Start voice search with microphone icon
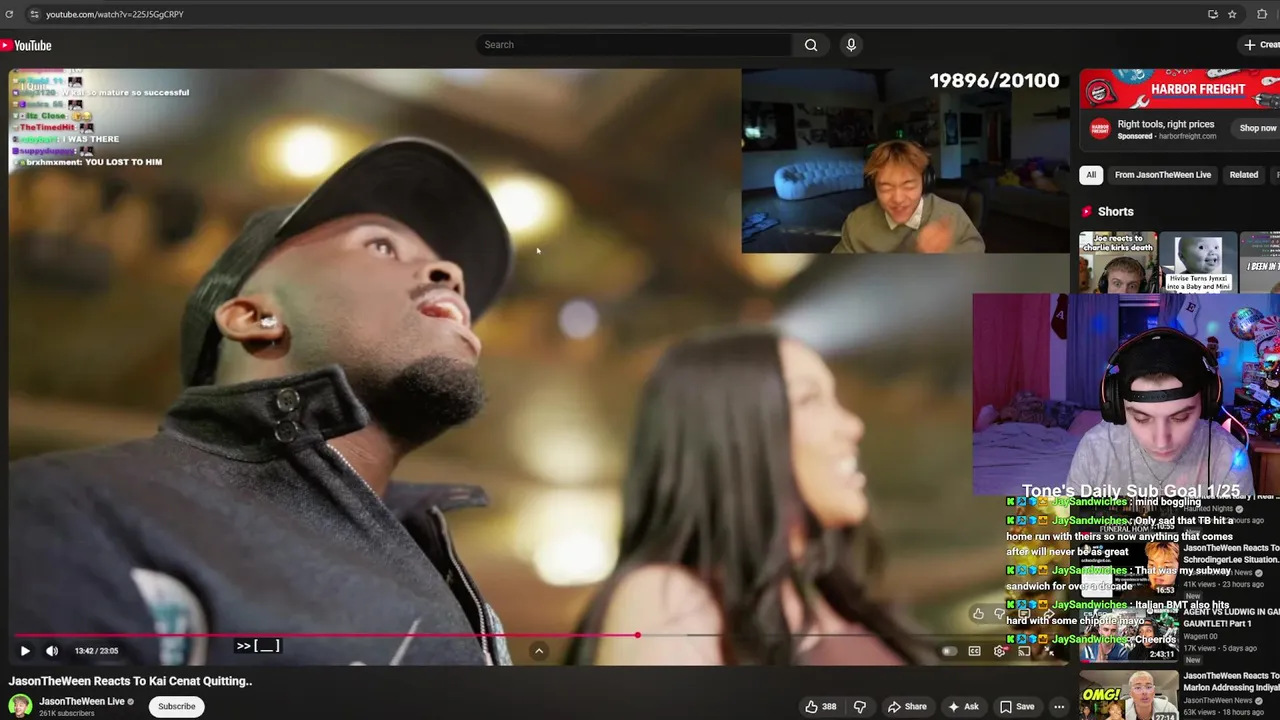The image size is (1280, 720). tap(851, 45)
